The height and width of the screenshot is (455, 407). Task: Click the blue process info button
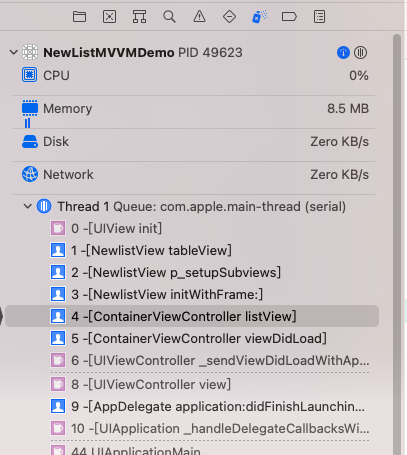pos(343,53)
